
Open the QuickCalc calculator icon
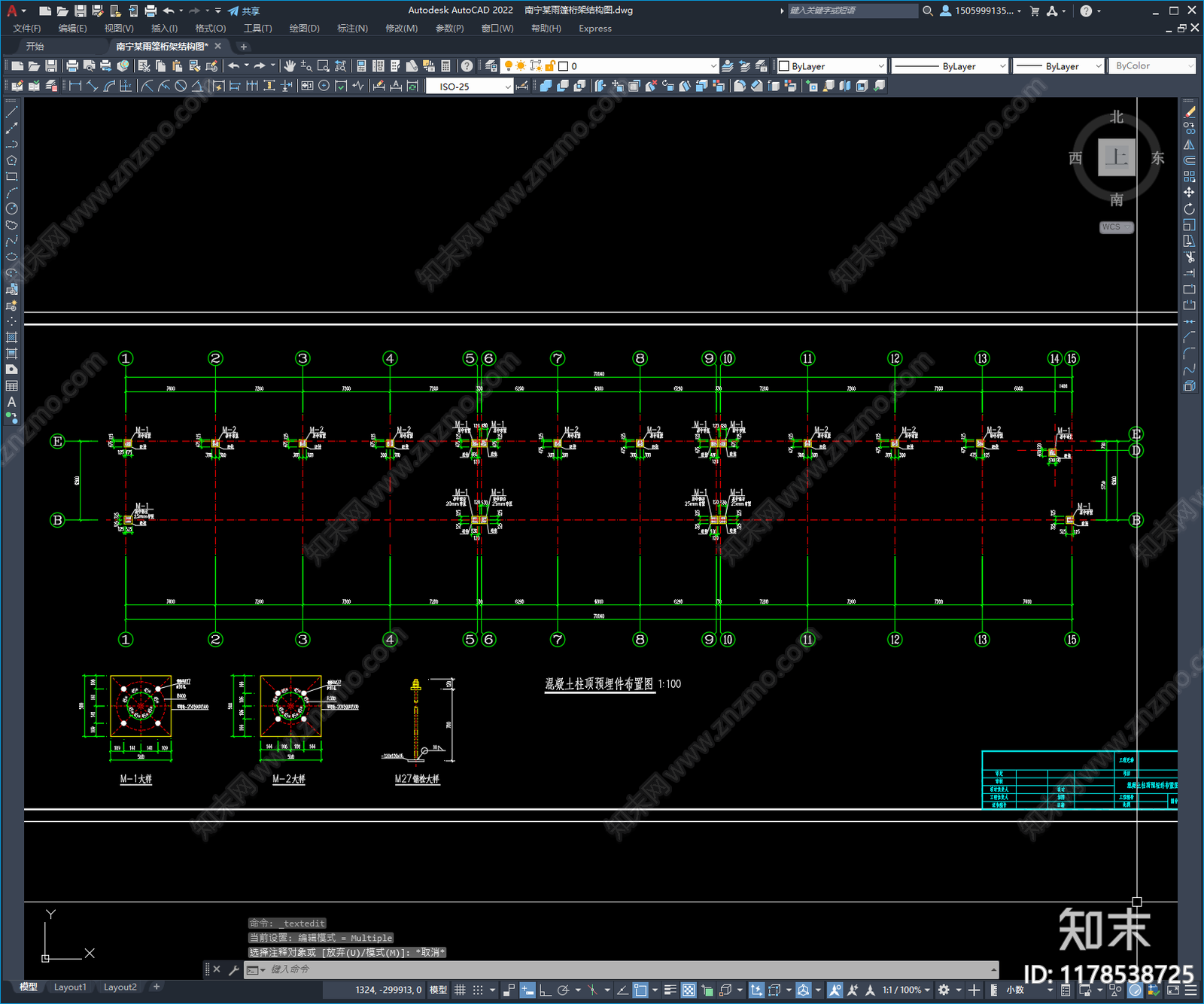point(446,66)
